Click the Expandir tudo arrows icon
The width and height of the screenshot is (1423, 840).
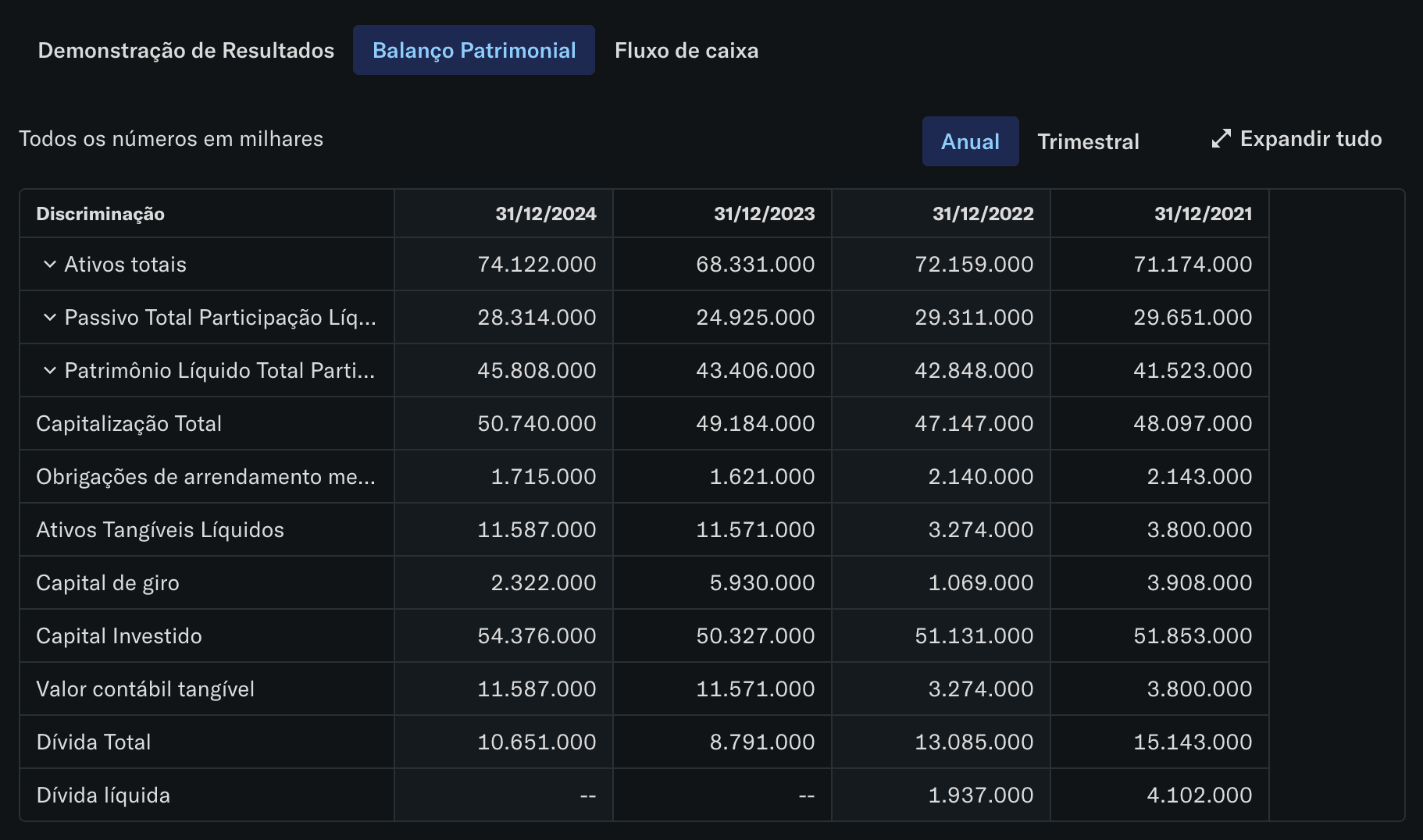click(1221, 139)
